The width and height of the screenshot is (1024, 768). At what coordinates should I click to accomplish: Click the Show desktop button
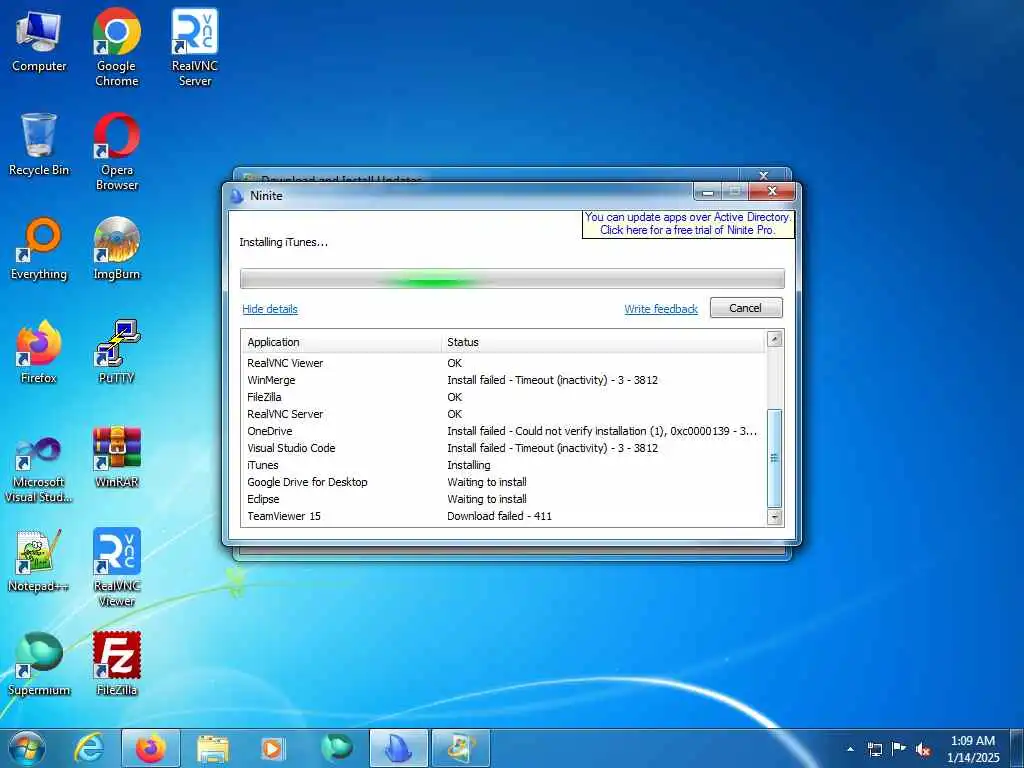pyautogui.click(x=1017, y=748)
